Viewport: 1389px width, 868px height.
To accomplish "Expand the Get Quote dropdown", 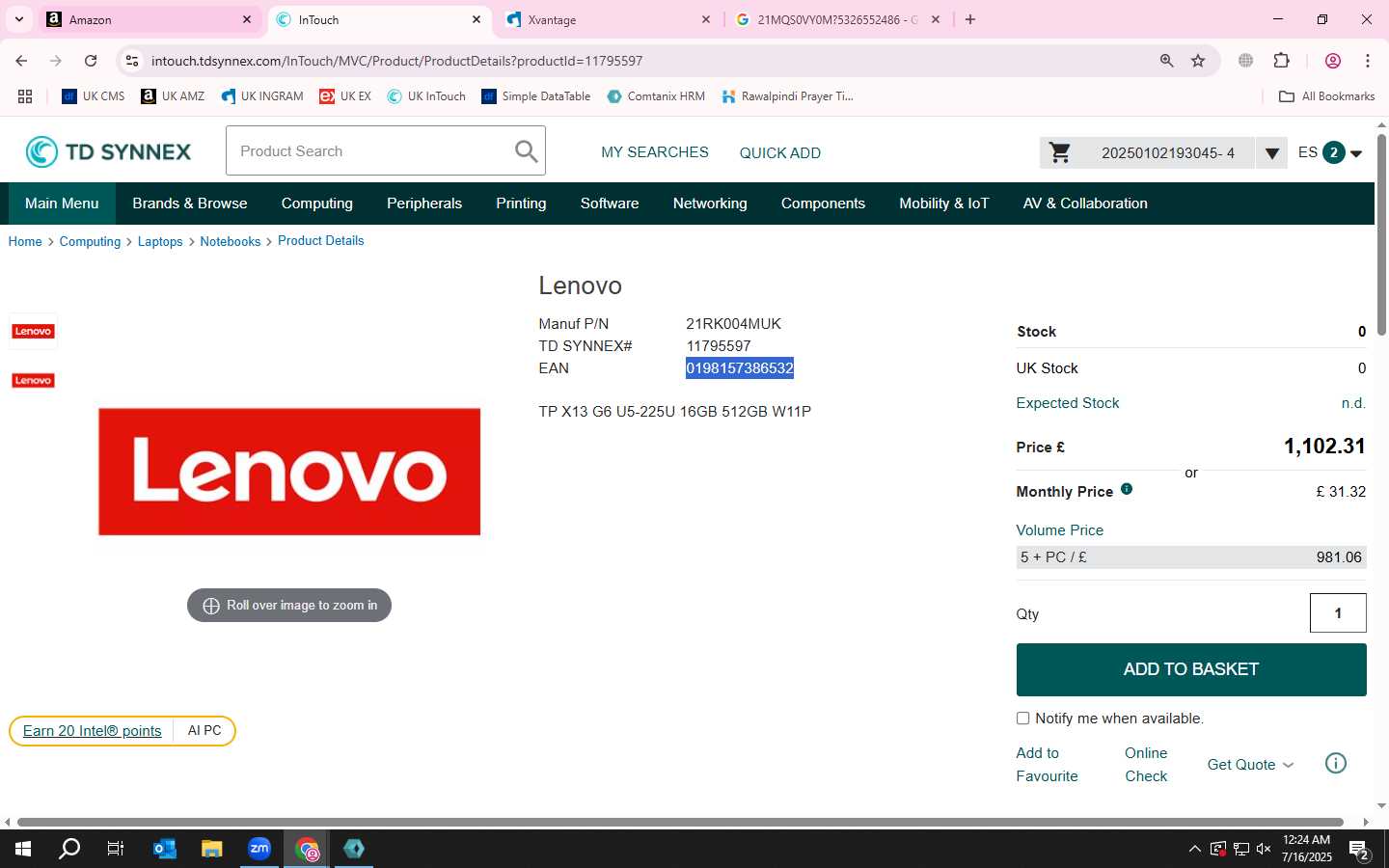I will [1250, 765].
